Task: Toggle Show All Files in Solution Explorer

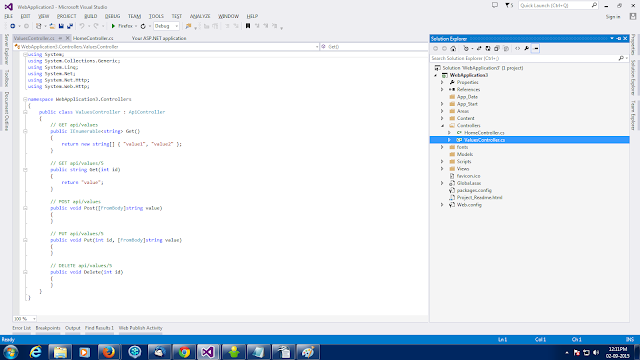Action: coord(506,49)
